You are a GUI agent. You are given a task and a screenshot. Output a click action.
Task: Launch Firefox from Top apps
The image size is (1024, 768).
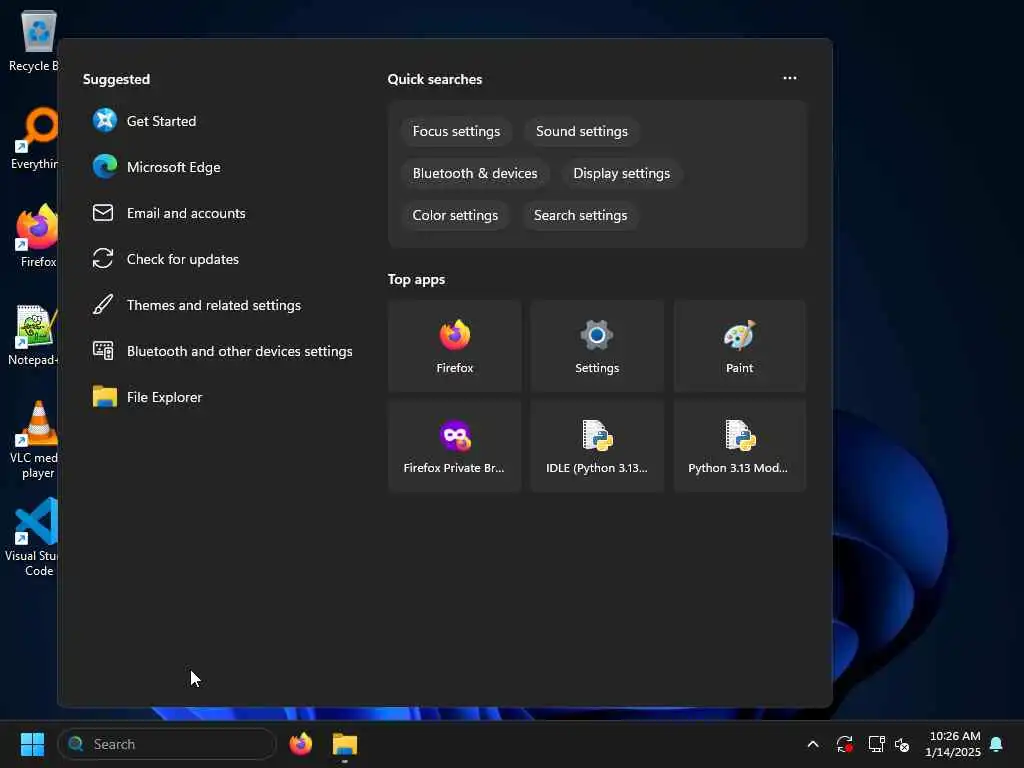(x=455, y=346)
